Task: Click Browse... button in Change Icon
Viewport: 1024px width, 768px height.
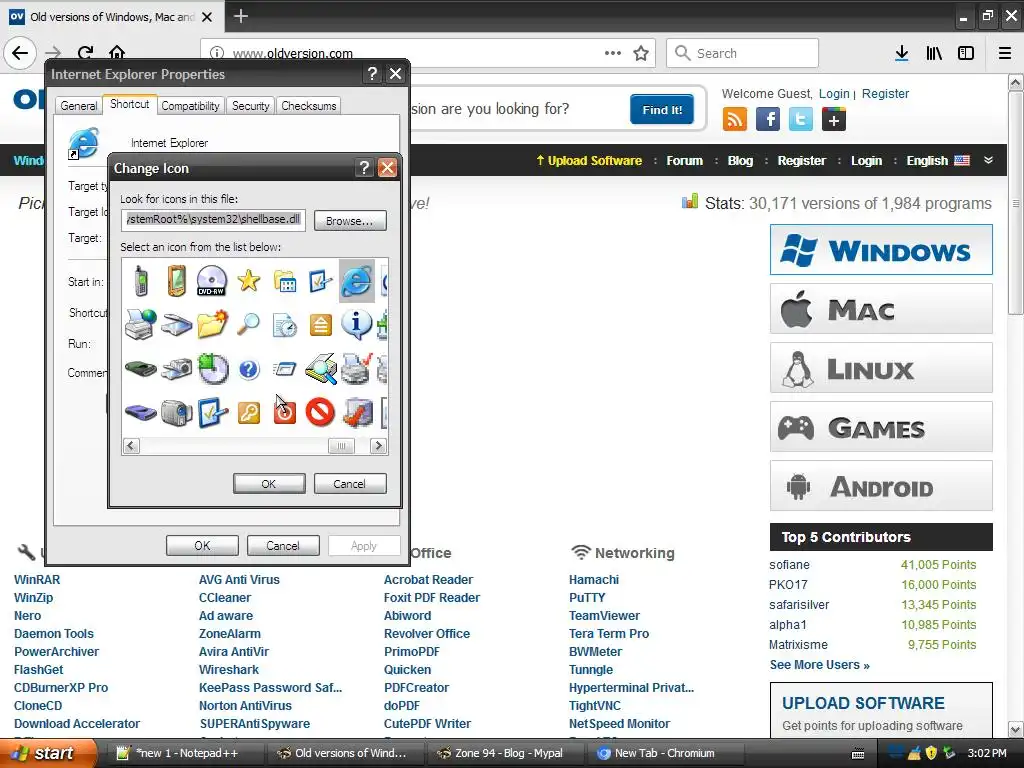Action: (350, 221)
